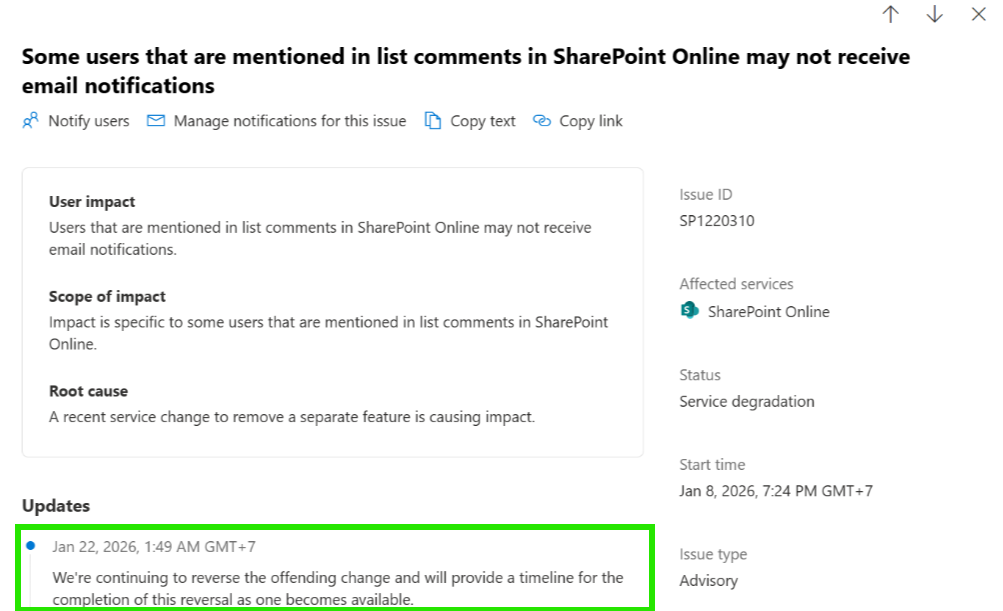Click the Issue type label
Viewport: 1003px width, 611px height.
(x=713, y=555)
